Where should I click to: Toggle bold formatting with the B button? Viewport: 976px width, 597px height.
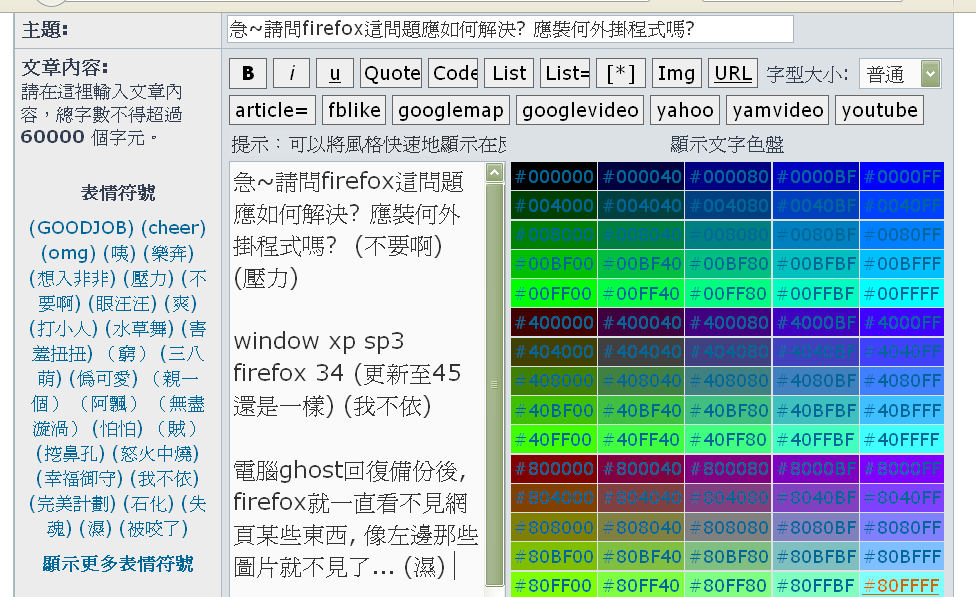pos(248,73)
